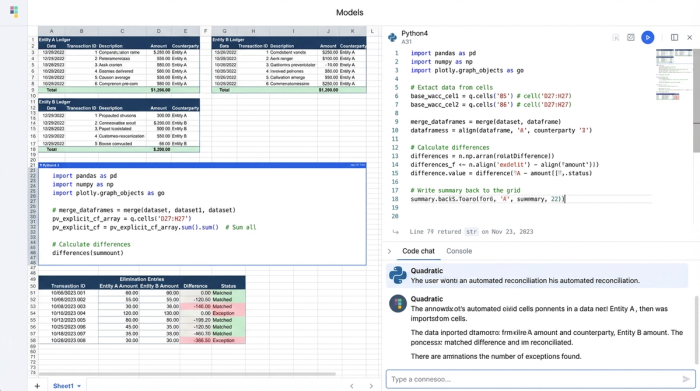Switch to the Code chat tab
Screen dimensions: 700x391
click(x=418, y=251)
